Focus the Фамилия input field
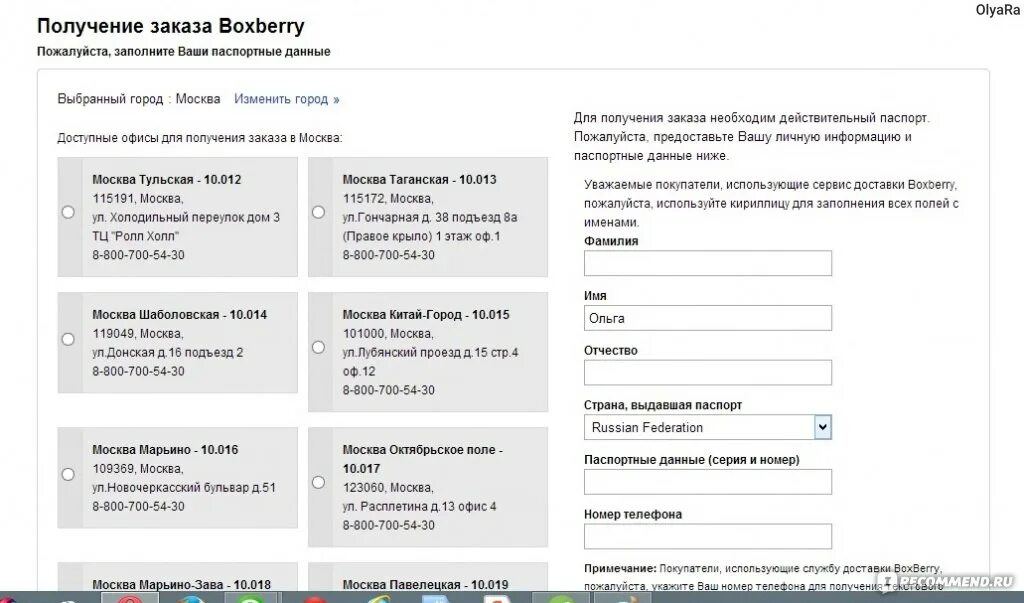 tap(707, 263)
